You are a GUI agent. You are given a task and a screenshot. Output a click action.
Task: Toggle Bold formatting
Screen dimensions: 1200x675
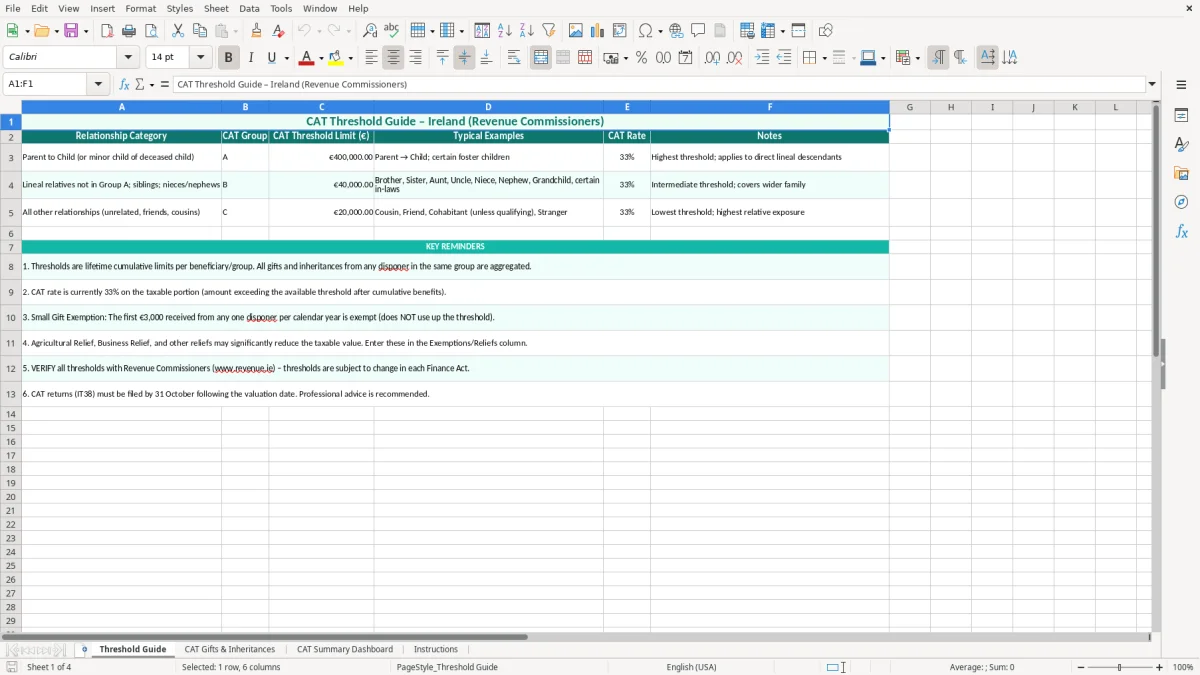coord(229,58)
